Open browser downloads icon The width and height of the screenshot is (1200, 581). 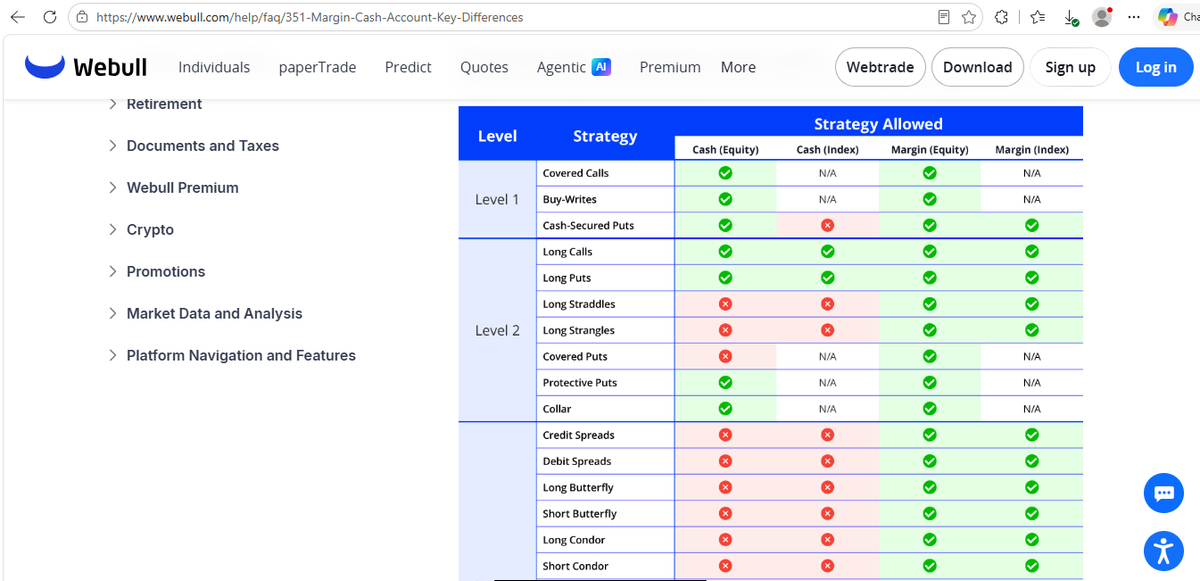1070,17
